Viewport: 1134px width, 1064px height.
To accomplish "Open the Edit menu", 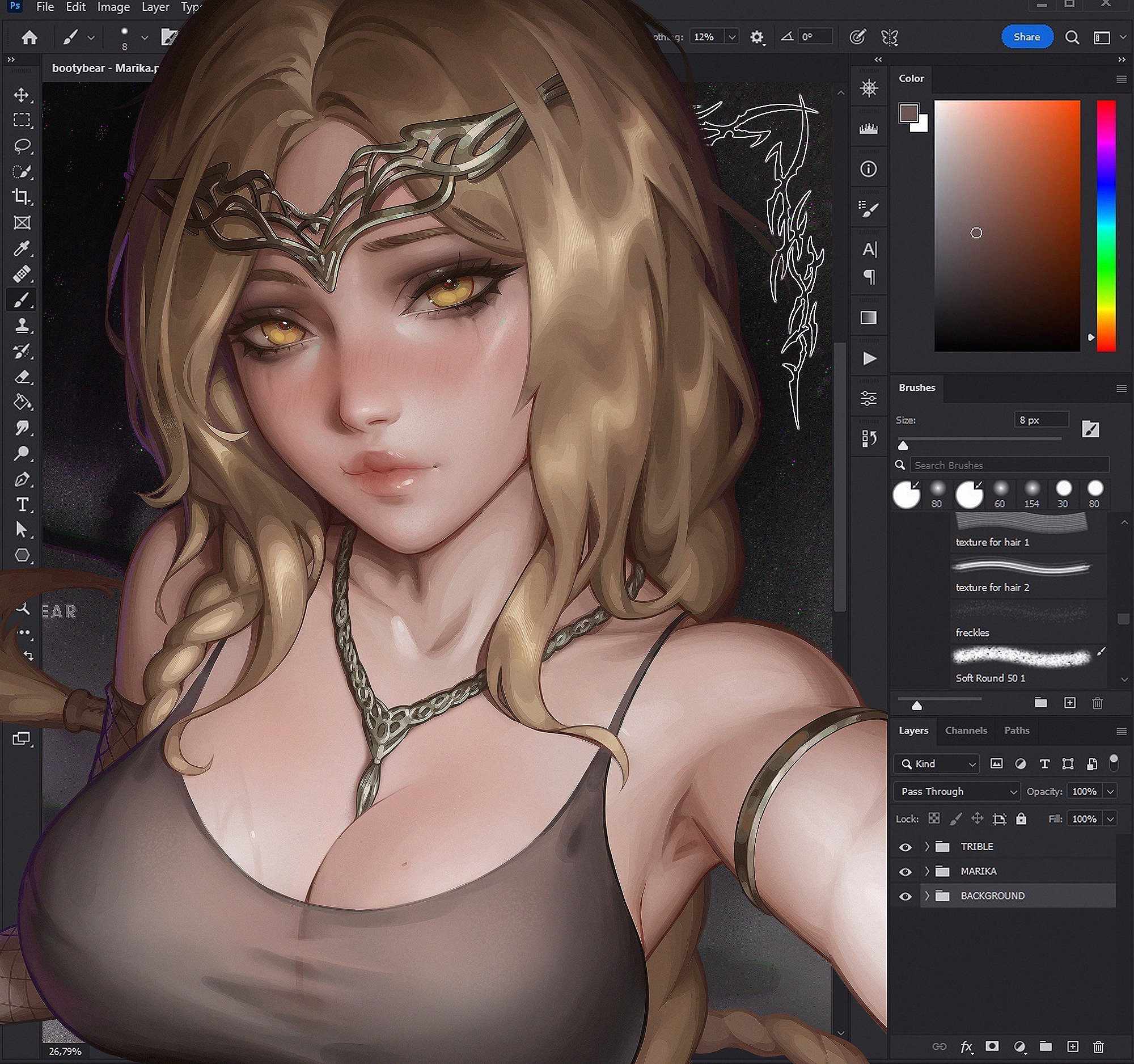I will click(x=75, y=7).
